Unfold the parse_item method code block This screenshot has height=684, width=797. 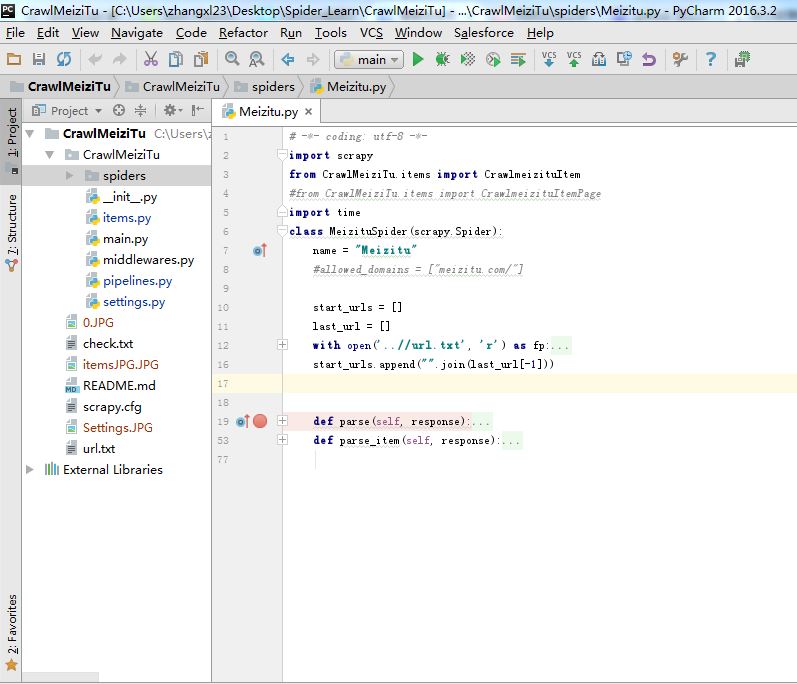(x=283, y=440)
